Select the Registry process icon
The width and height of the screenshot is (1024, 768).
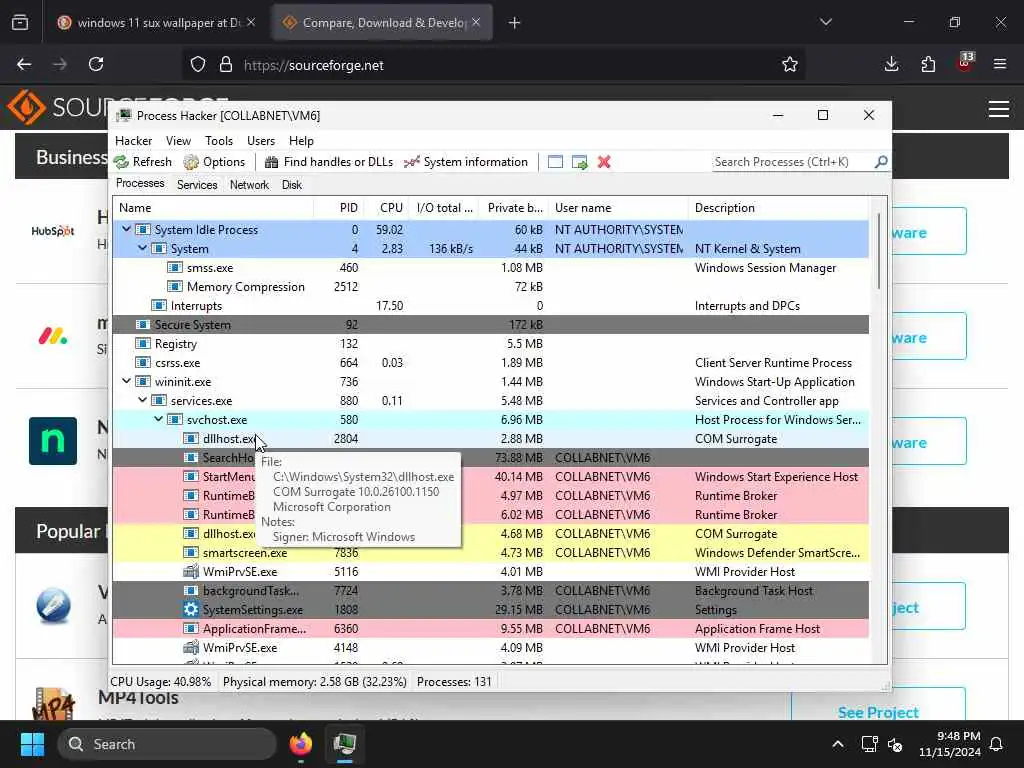point(142,343)
